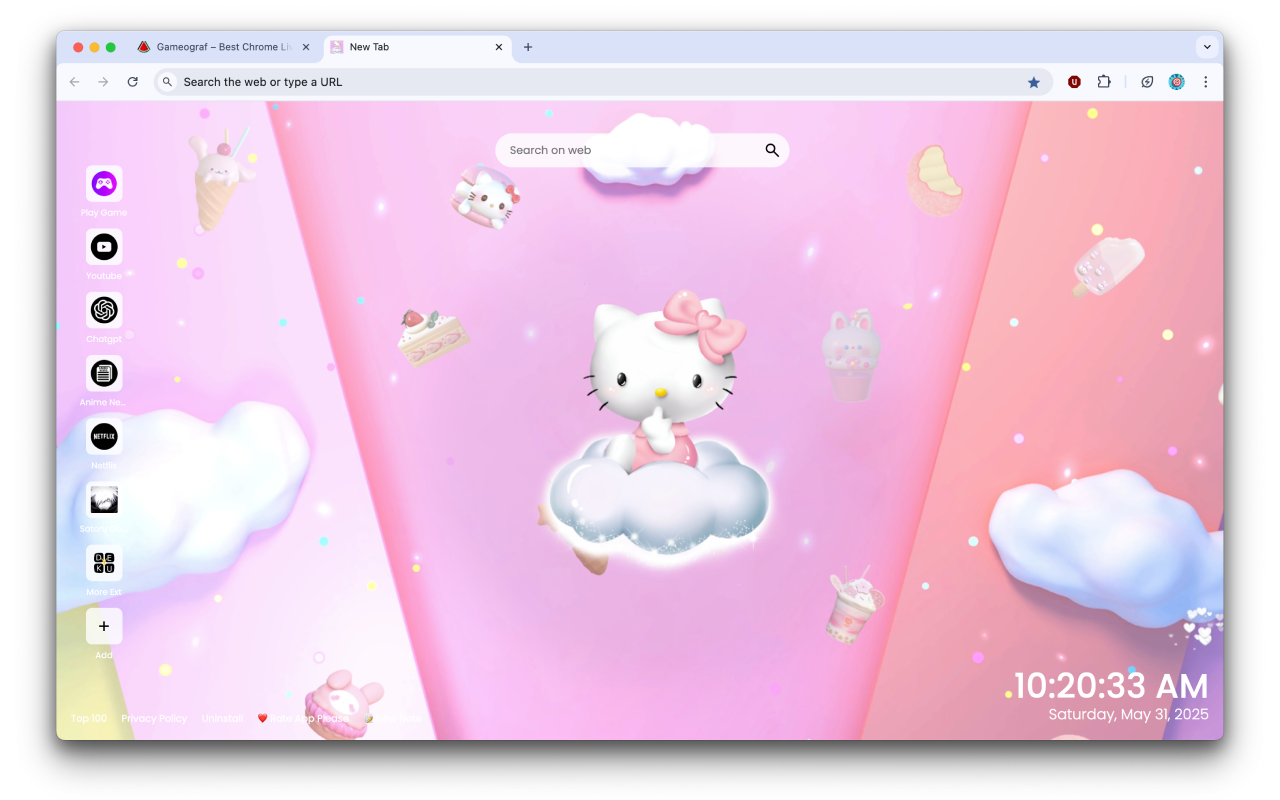Open Chrome three-dot menu

[x=1206, y=82]
